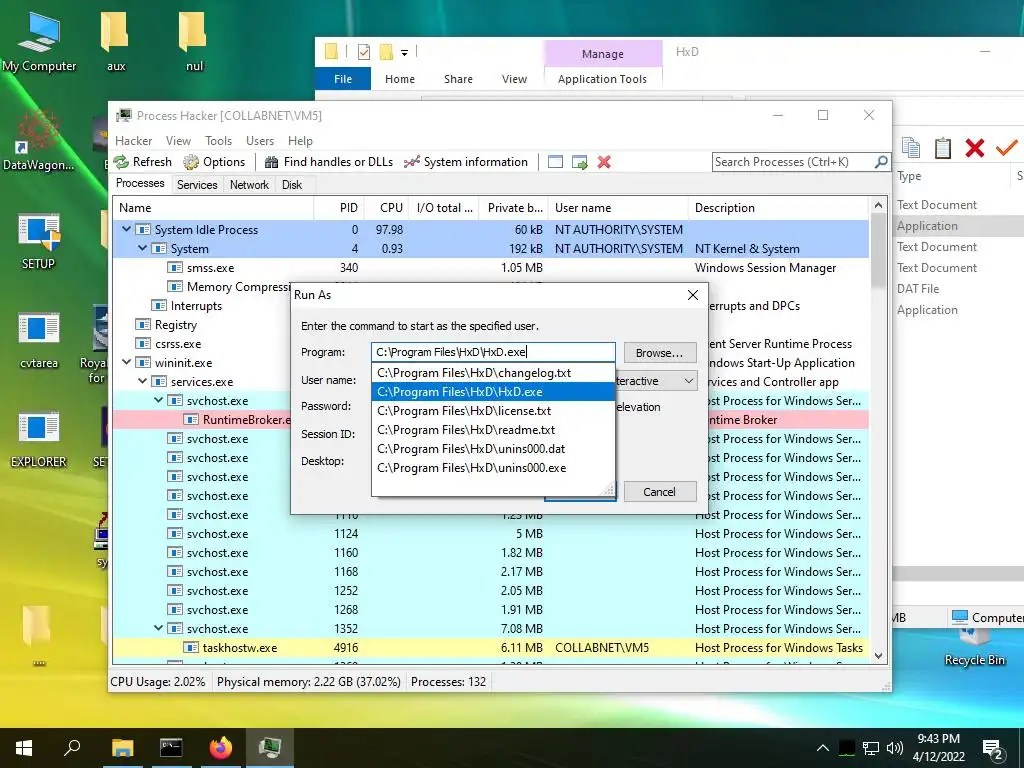Click the find window toolbar icon
Image resolution: width=1024 pixels, height=768 pixels.
click(555, 162)
